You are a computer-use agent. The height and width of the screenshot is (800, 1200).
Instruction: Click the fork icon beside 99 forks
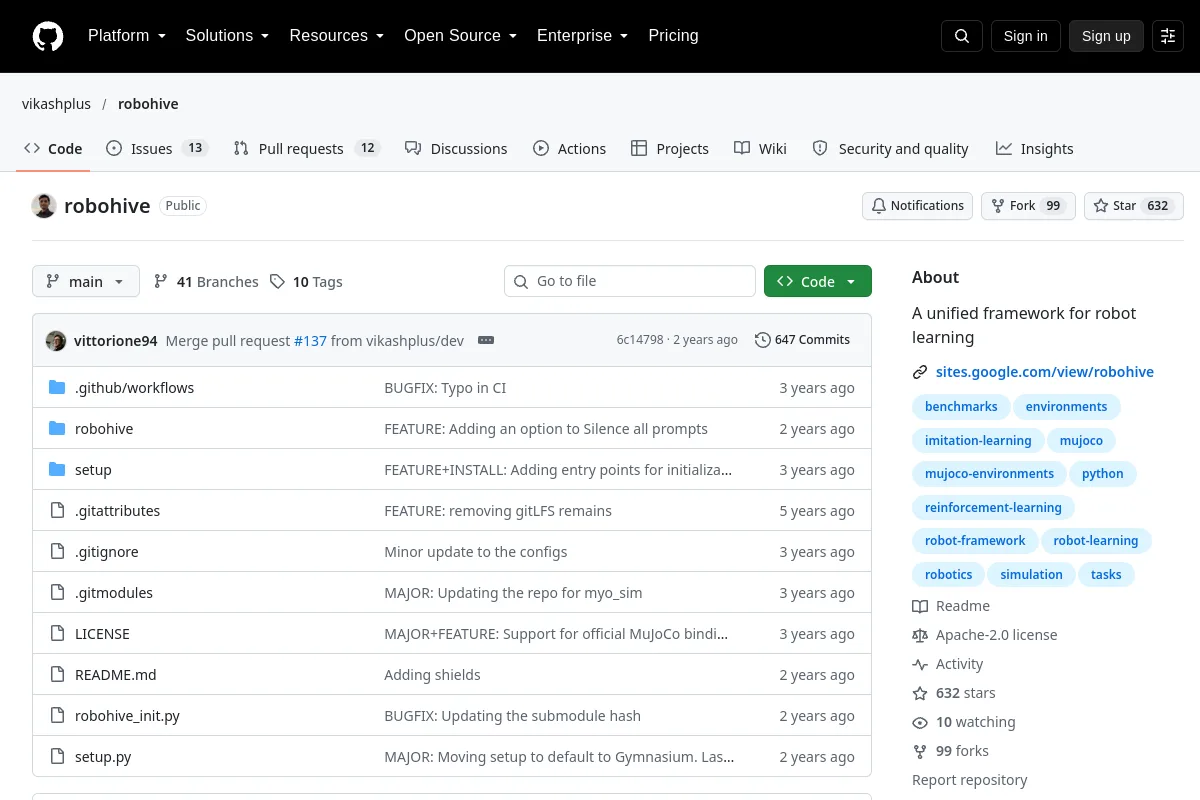coord(920,751)
